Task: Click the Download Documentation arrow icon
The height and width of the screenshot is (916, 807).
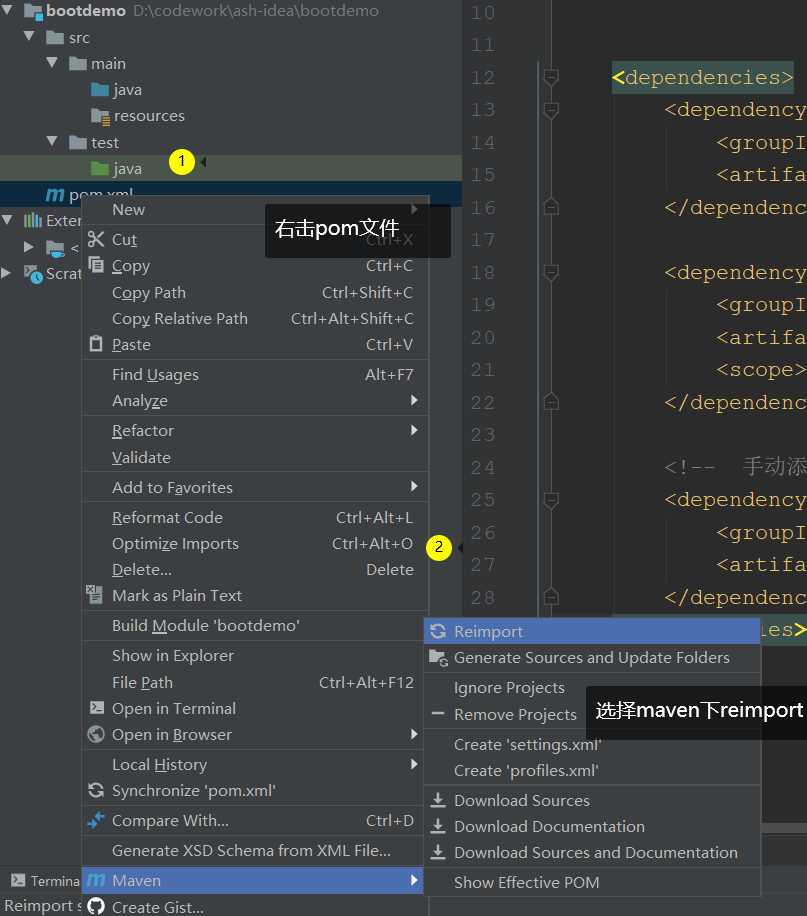Action: click(x=438, y=825)
